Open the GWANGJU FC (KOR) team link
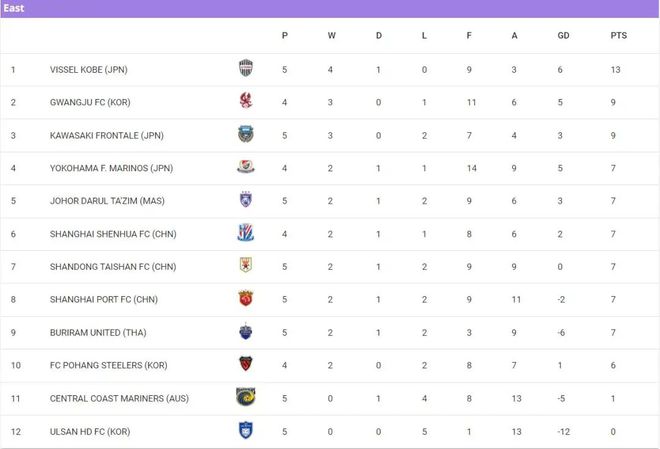This screenshot has height=449, width=660. click(x=90, y=102)
